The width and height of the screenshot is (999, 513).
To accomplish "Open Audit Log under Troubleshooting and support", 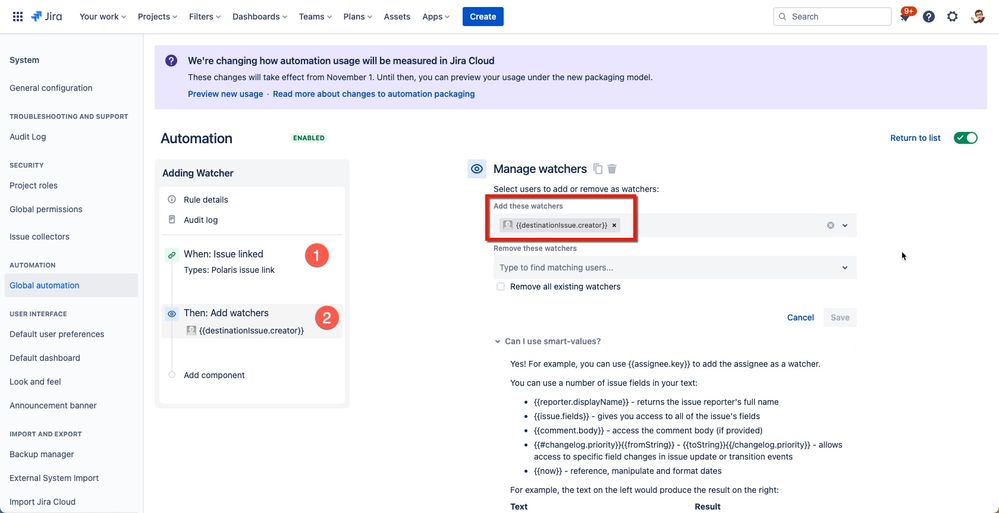I will click(x=28, y=136).
